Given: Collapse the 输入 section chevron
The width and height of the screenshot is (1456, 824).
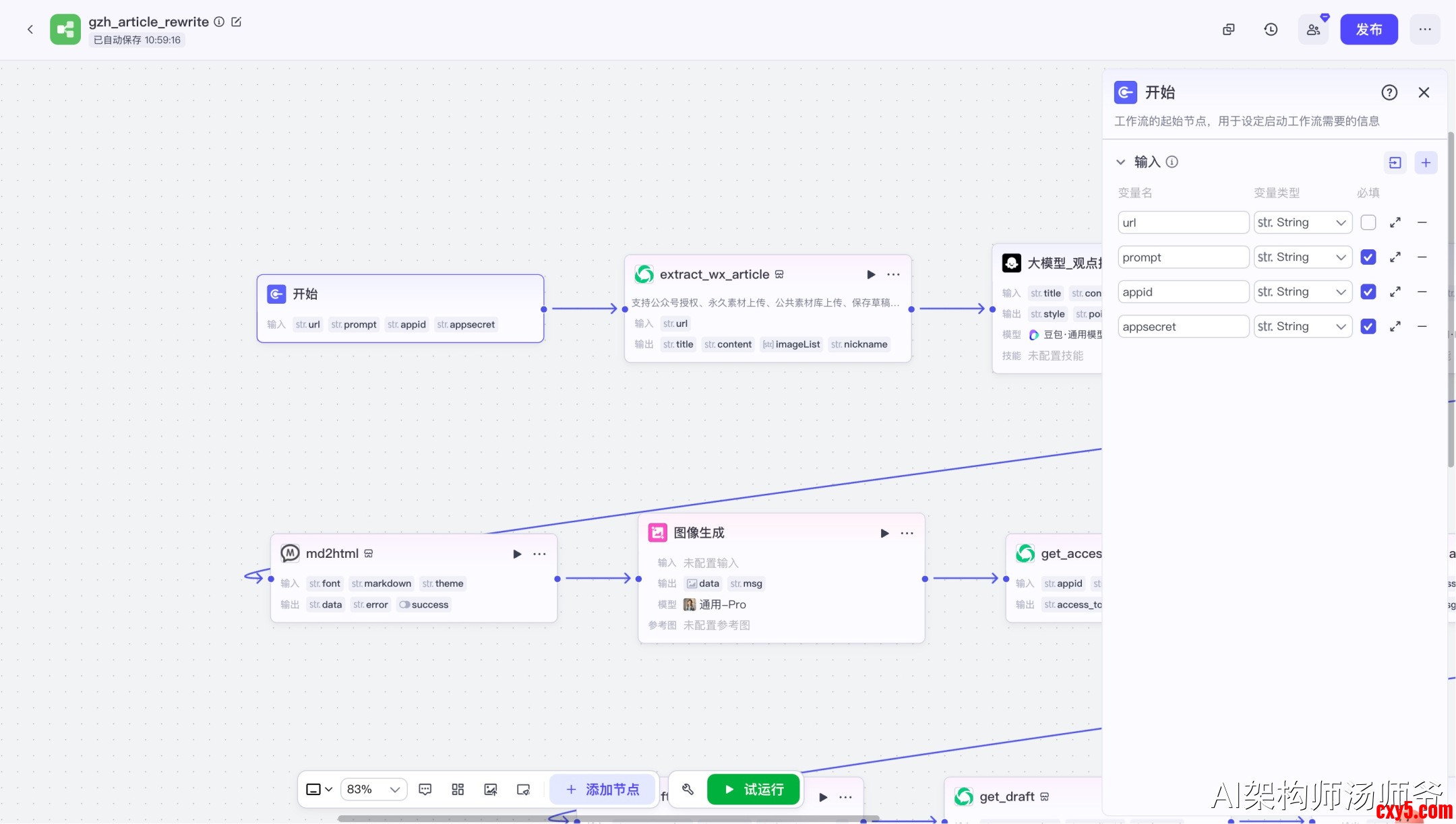Looking at the screenshot, I should 1120,162.
